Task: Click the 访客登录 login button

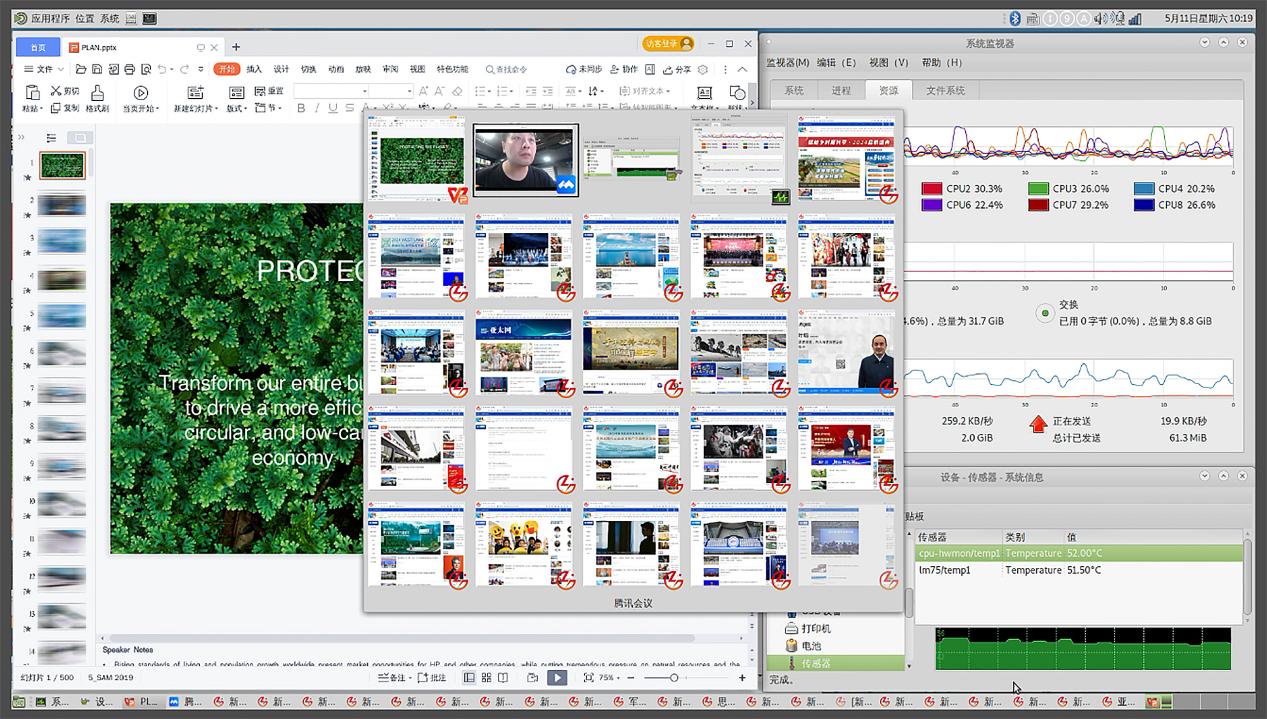Action: tap(668, 44)
